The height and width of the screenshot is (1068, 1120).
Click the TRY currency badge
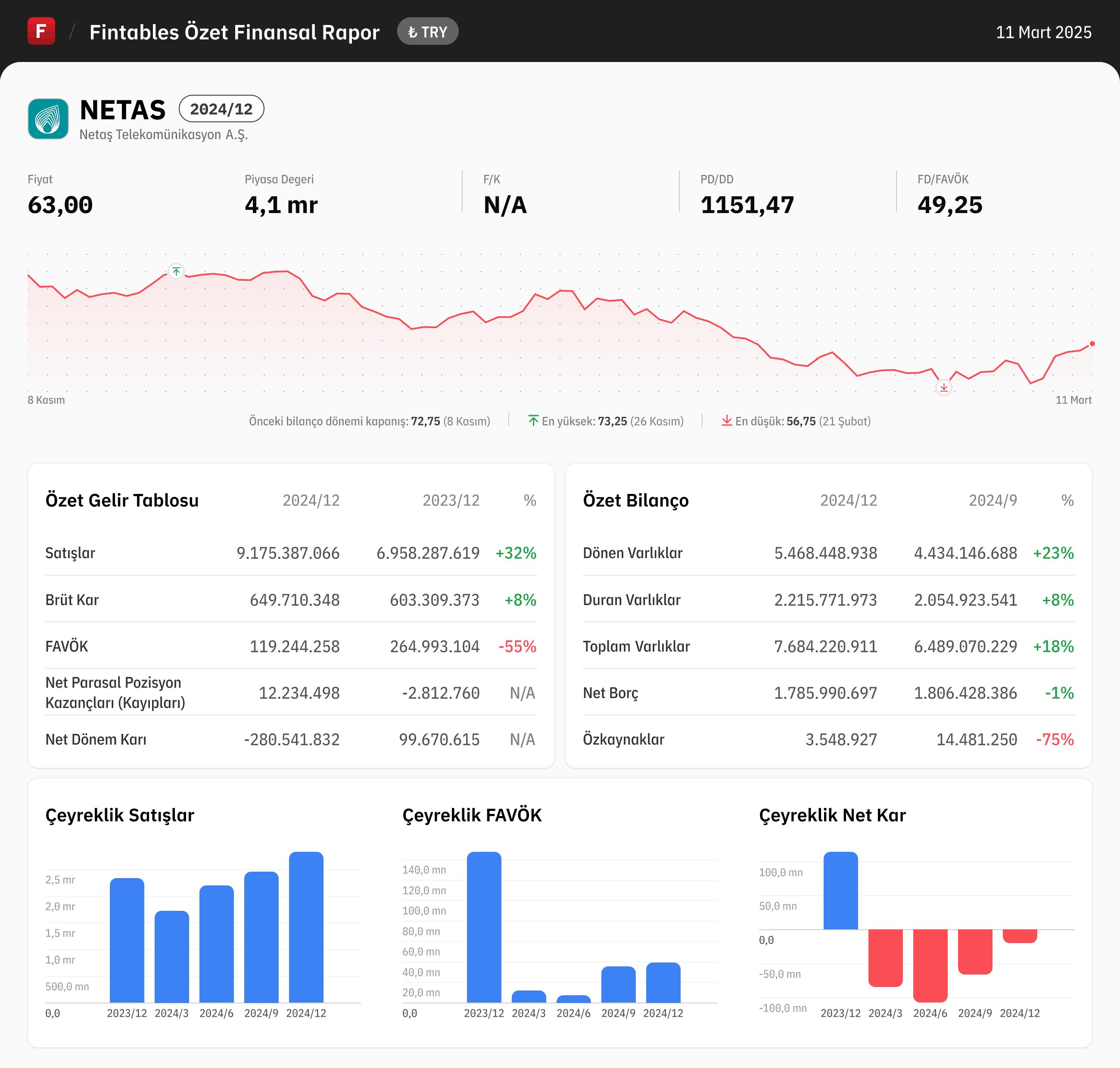click(428, 32)
